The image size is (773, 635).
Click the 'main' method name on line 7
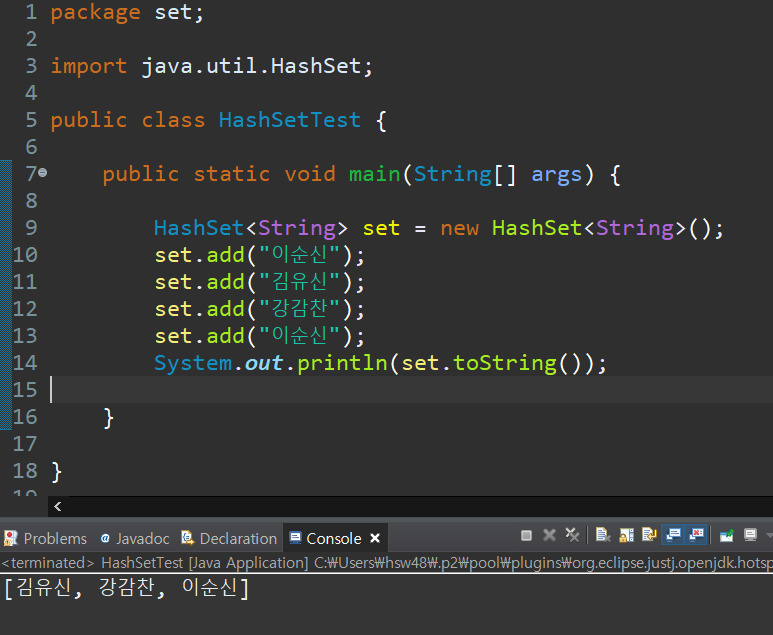[x=375, y=174]
